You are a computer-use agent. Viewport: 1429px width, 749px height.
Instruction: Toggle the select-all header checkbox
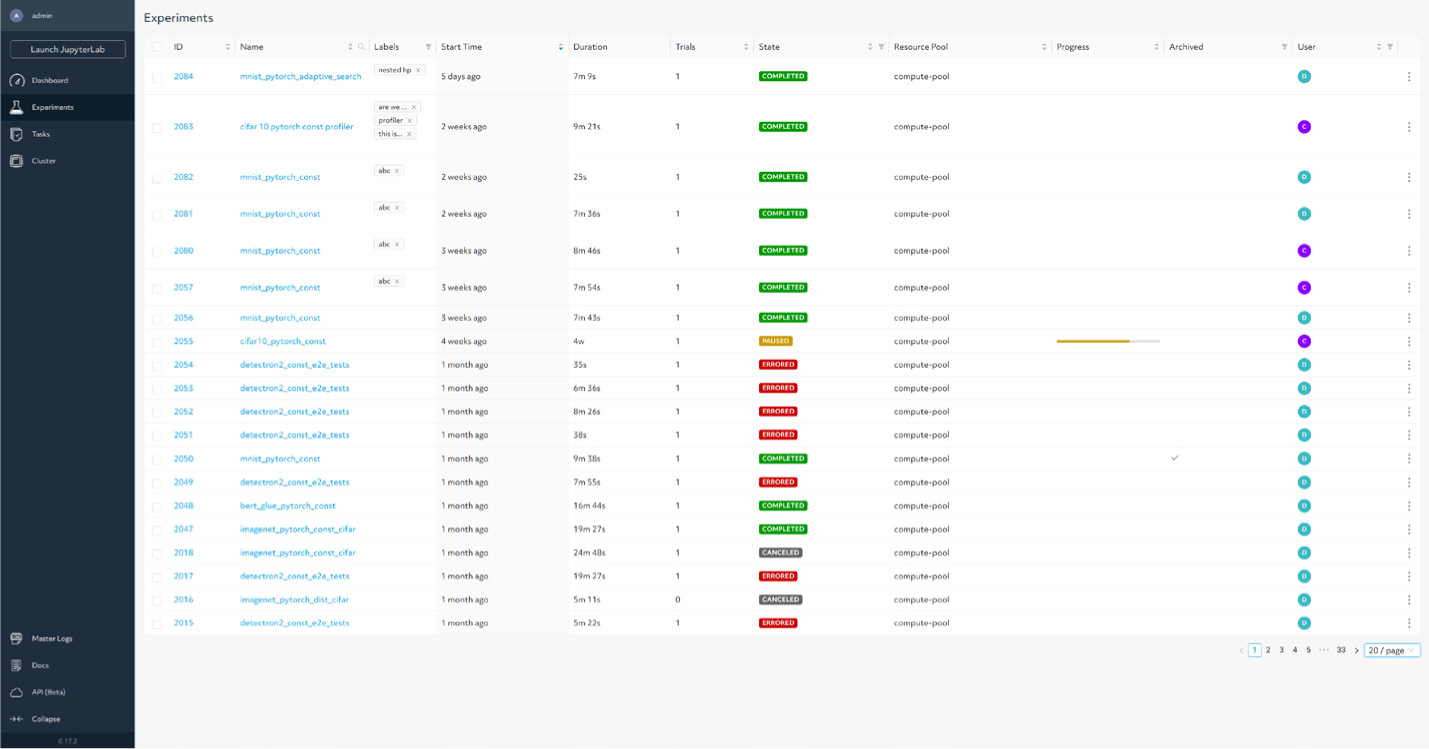(156, 47)
